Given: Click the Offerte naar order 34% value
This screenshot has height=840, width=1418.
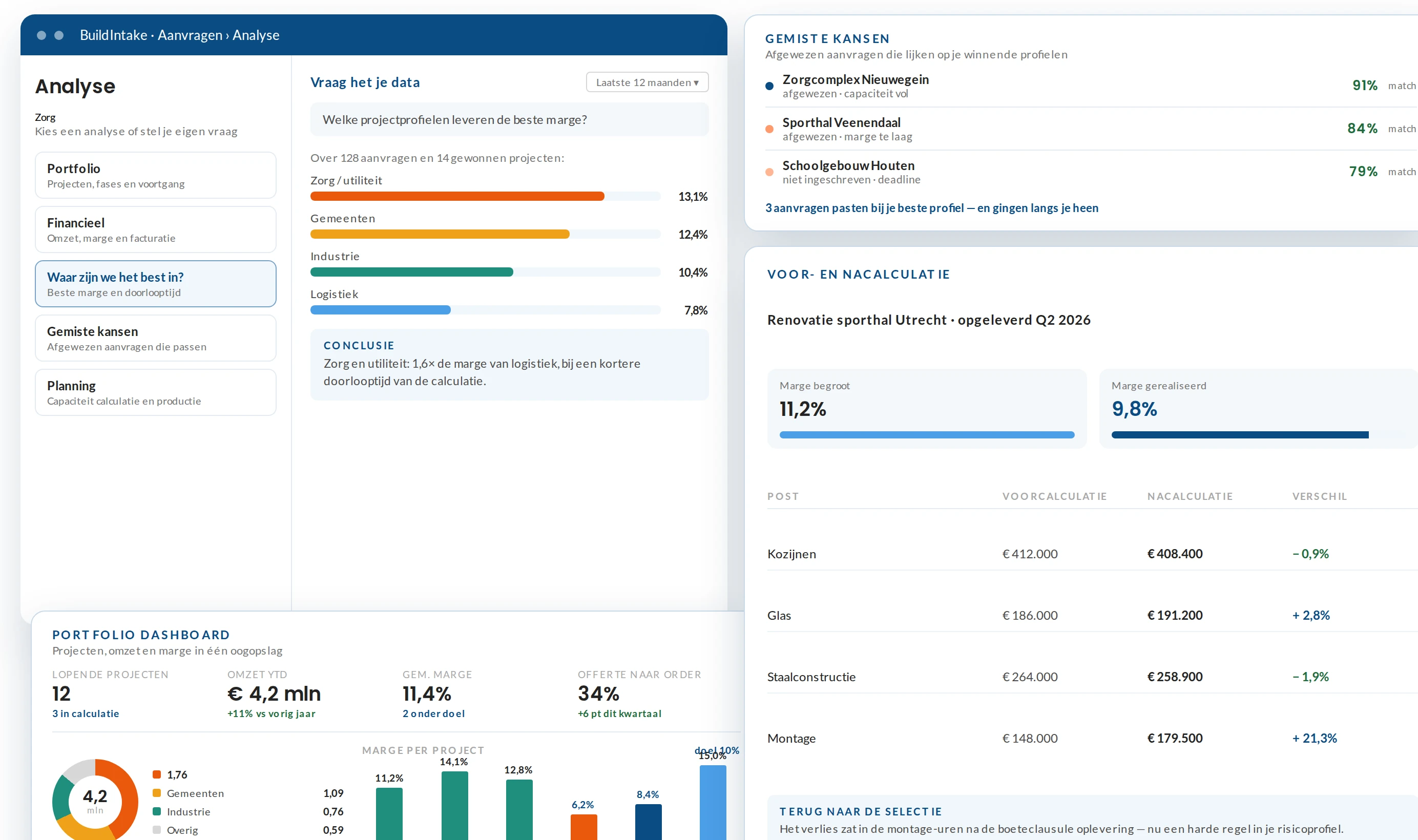Looking at the screenshot, I should coord(598,694).
